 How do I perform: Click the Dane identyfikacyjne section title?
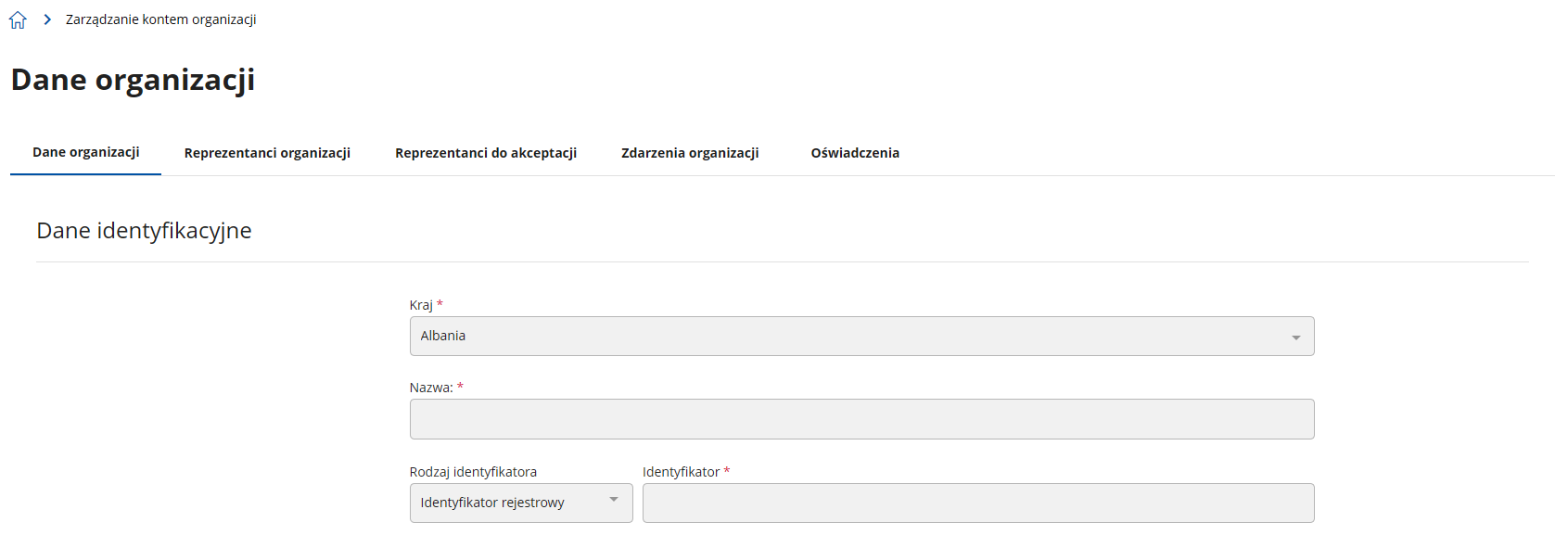tap(144, 231)
